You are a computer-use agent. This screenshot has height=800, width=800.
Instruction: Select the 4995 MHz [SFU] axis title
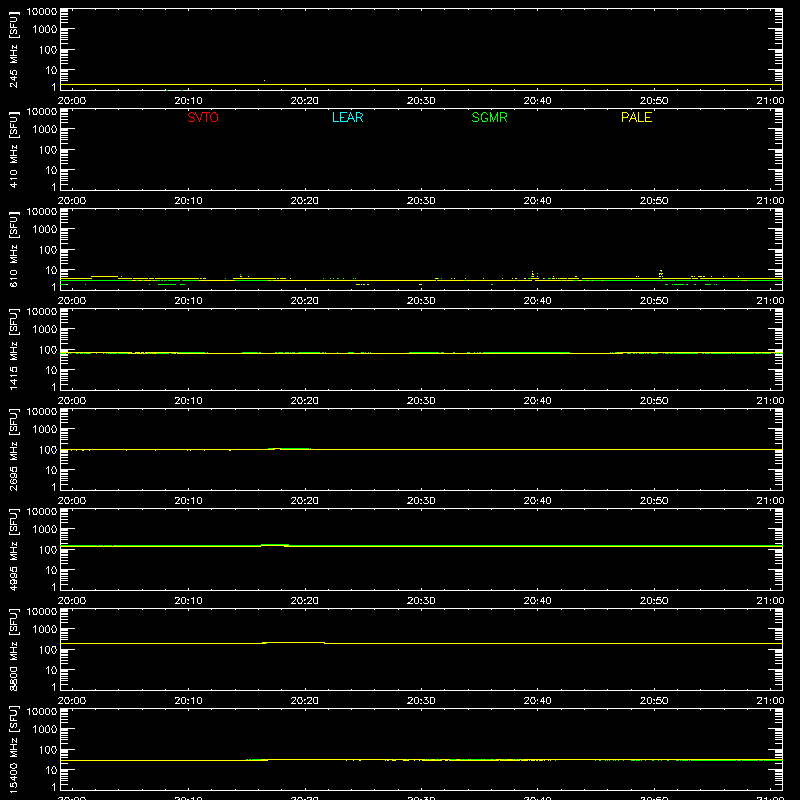point(13,549)
